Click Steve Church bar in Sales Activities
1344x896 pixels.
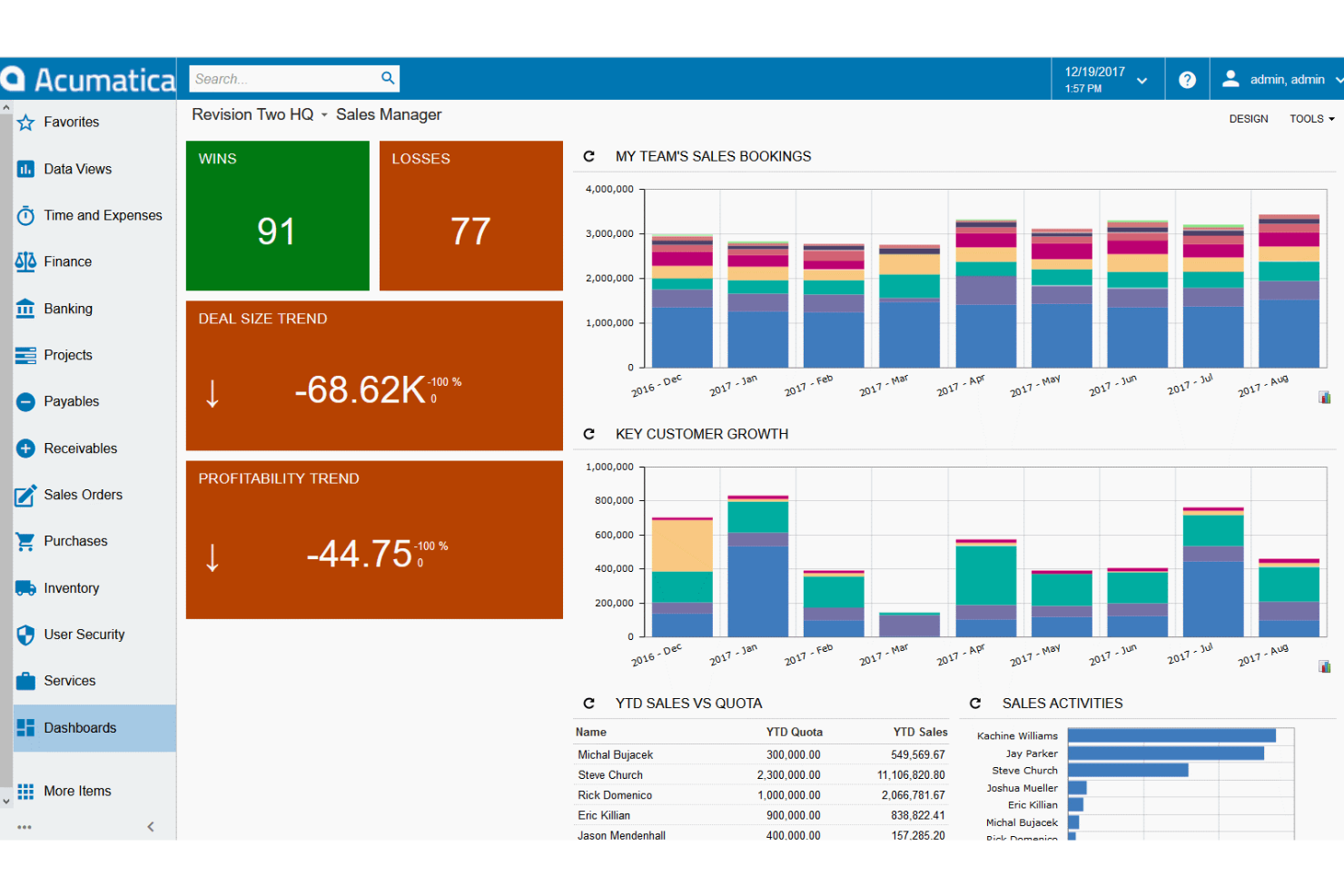pyautogui.click(x=1128, y=770)
